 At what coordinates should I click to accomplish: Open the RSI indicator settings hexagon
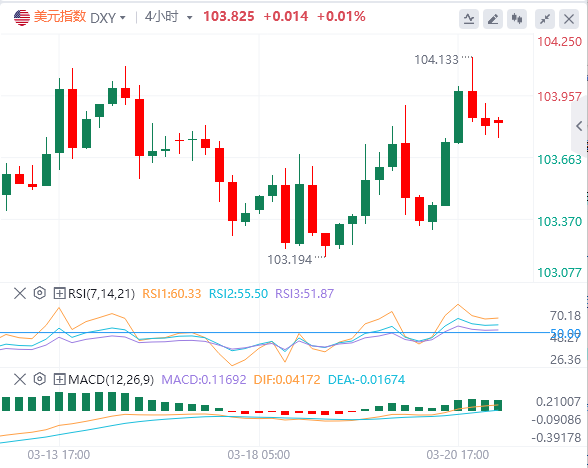39,293
